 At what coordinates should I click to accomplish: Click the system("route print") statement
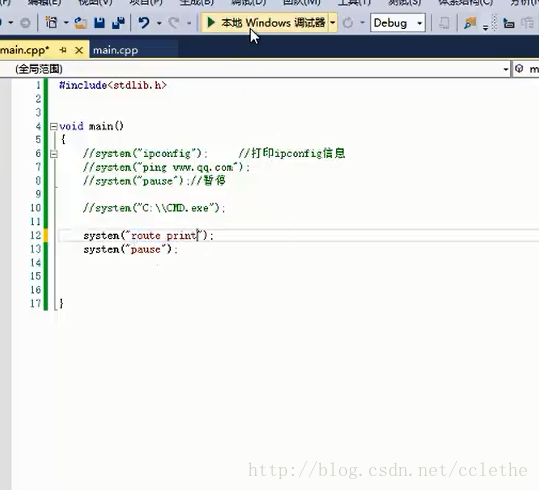pos(148,236)
